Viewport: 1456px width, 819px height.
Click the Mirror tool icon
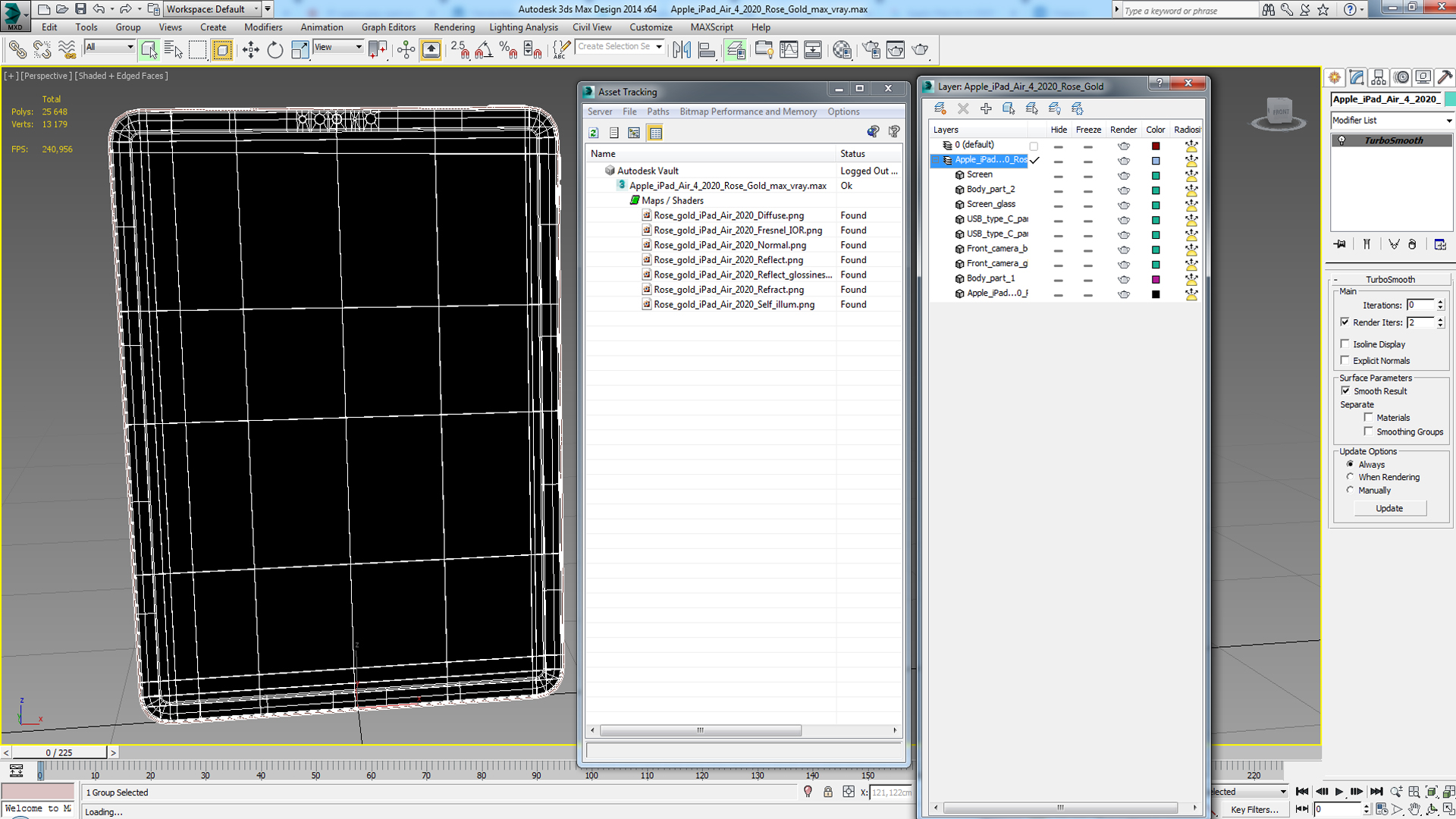[682, 50]
